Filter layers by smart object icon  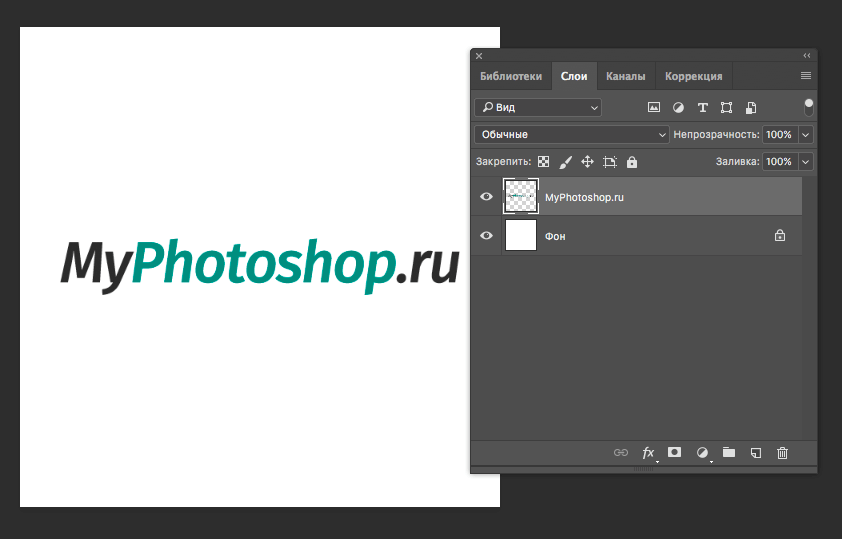click(x=751, y=107)
